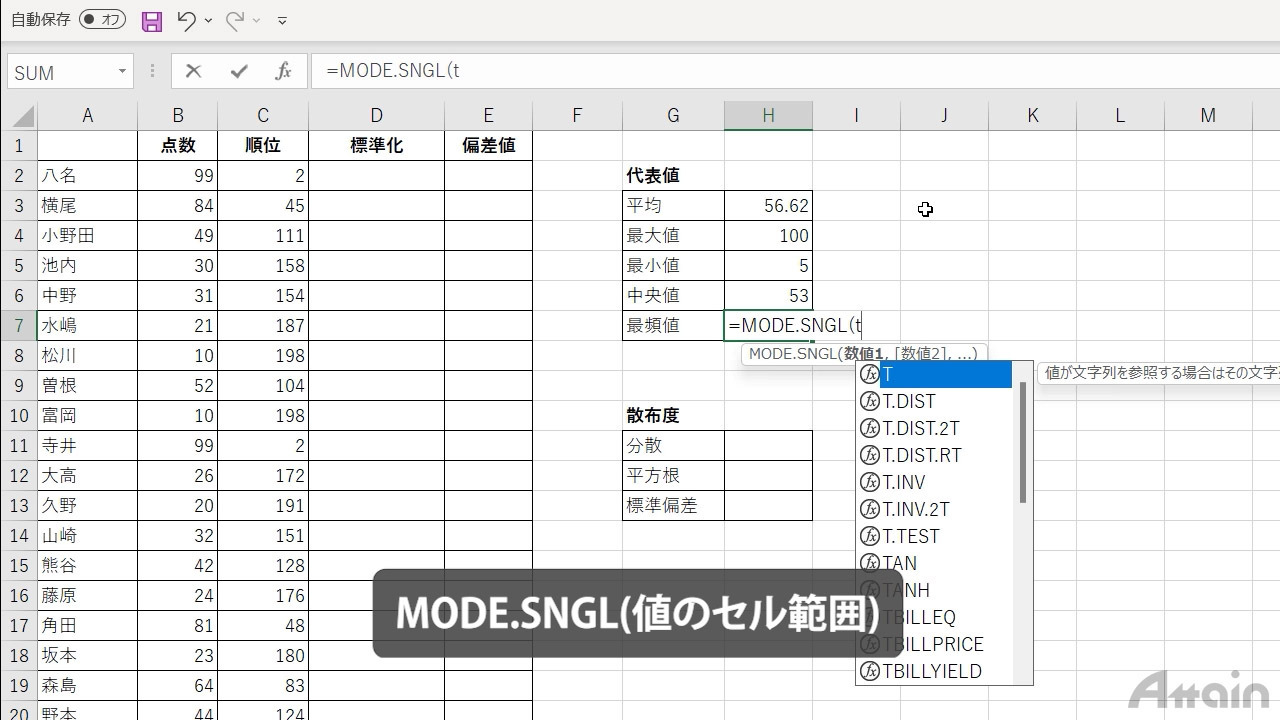Click the Save floppy disk icon
The image size is (1280, 720).
pyautogui.click(x=152, y=20)
